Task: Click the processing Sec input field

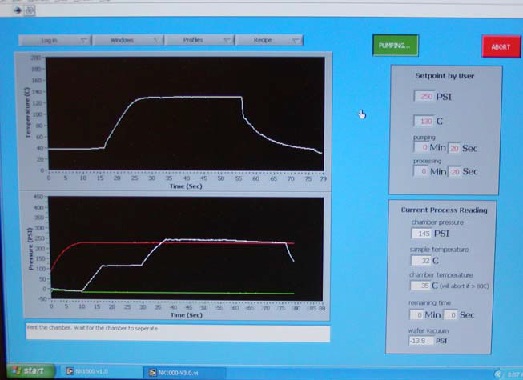Action: pyautogui.click(x=455, y=171)
